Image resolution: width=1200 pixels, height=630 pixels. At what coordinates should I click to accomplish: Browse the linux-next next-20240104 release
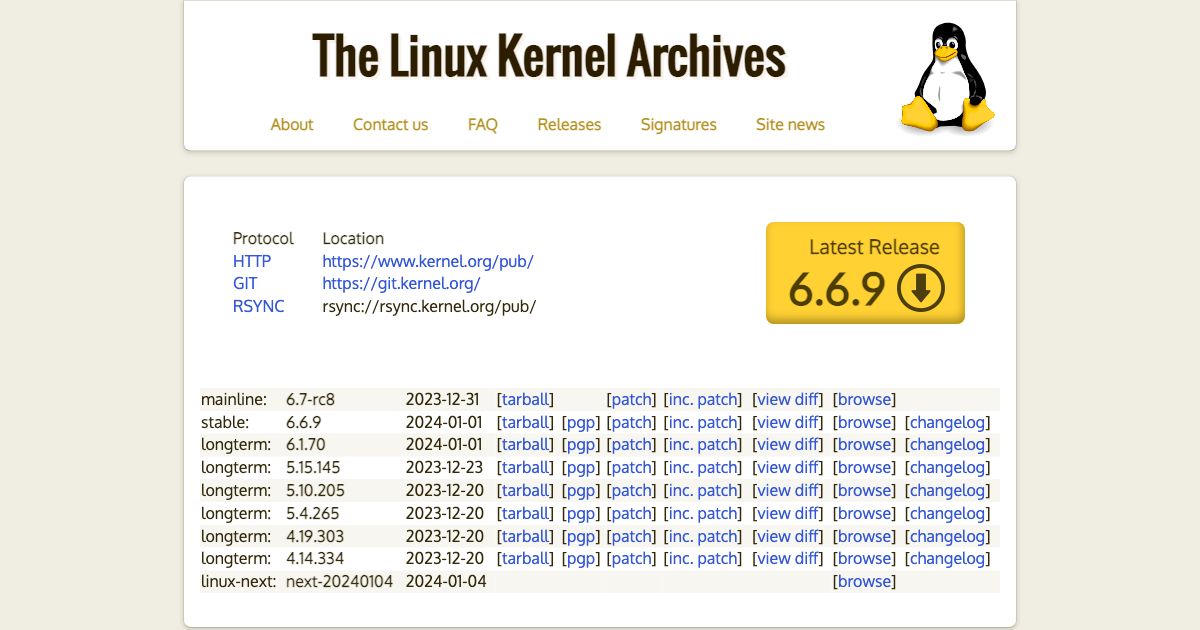pyautogui.click(x=864, y=581)
